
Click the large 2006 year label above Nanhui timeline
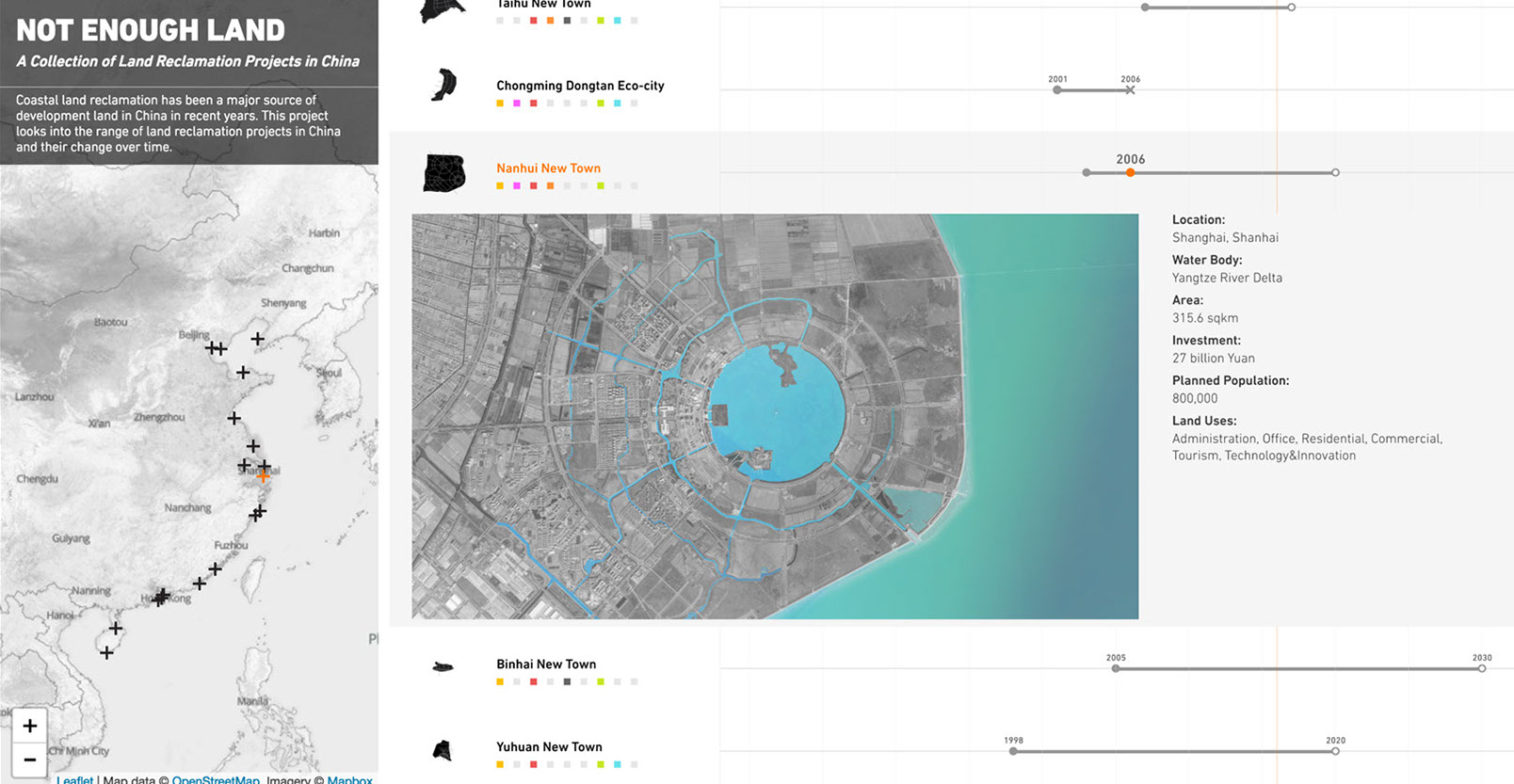[x=1131, y=159]
